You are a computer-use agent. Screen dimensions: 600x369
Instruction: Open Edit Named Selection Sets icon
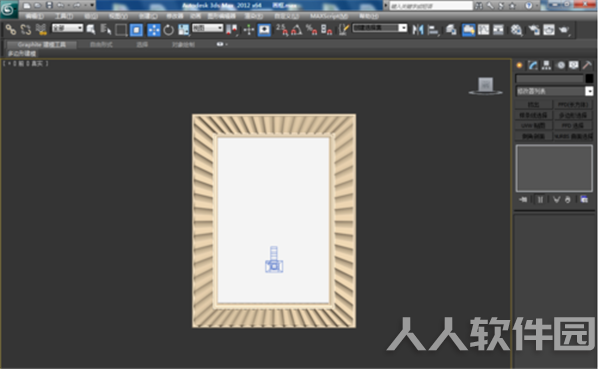tap(344, 29)
